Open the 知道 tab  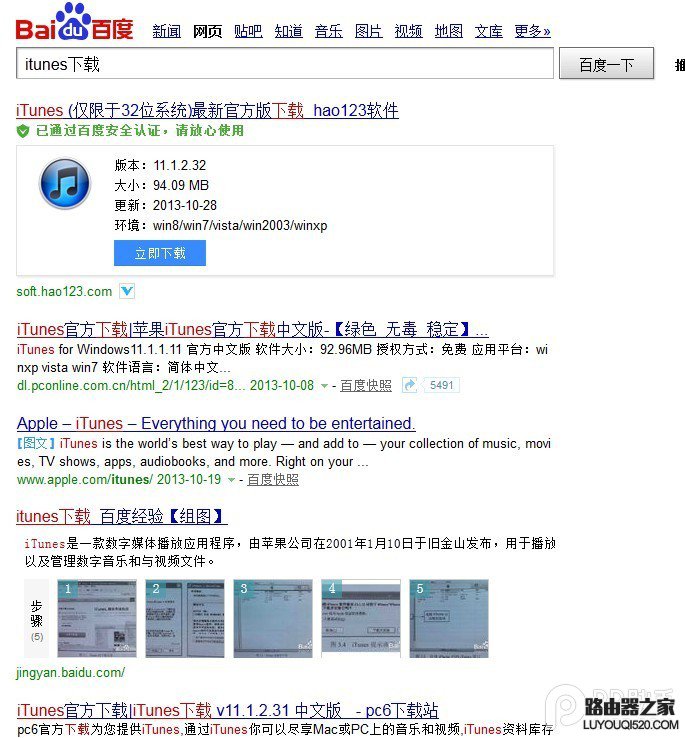(289, 31)
